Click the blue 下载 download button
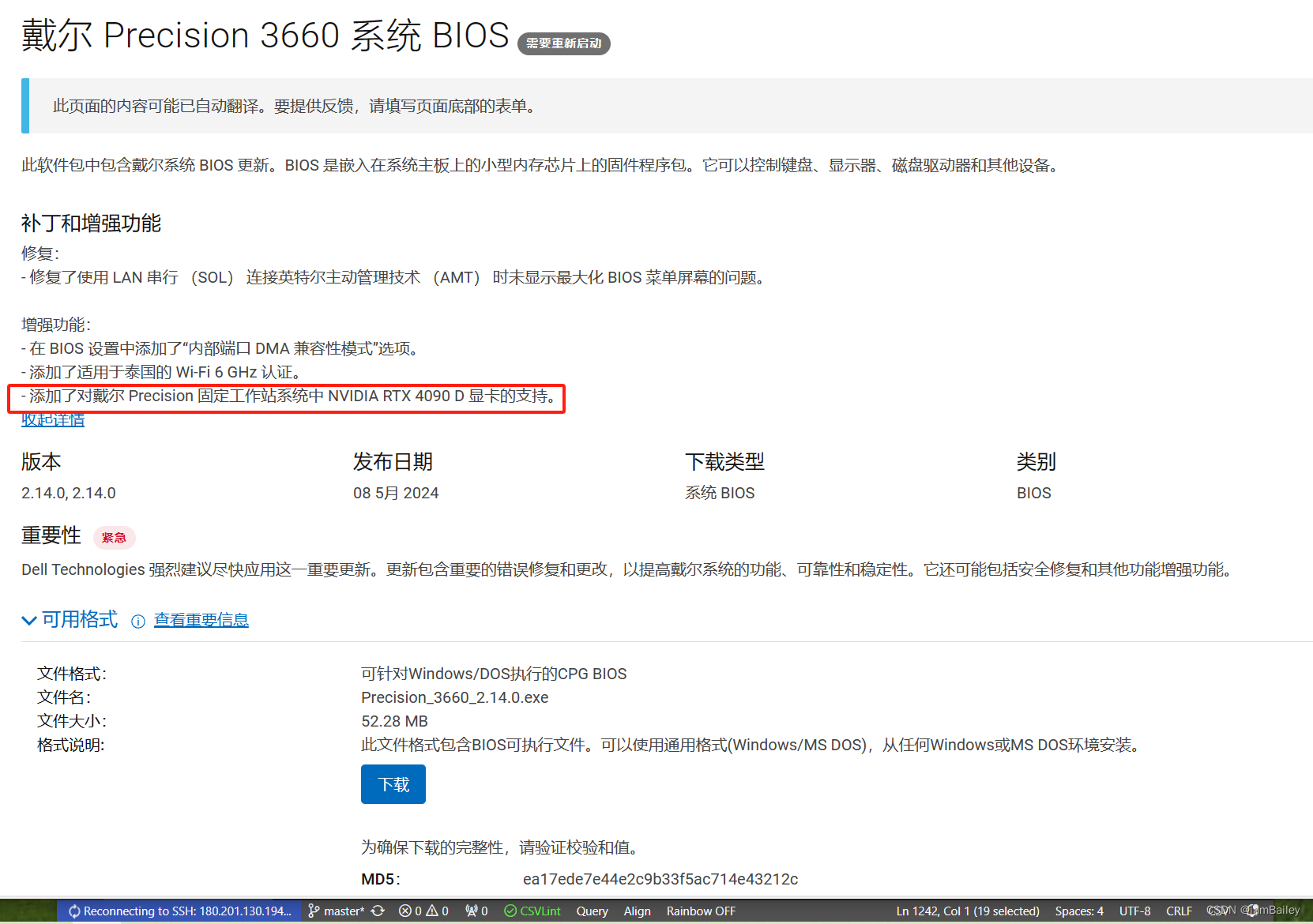1313x924 pixels. 393,784
